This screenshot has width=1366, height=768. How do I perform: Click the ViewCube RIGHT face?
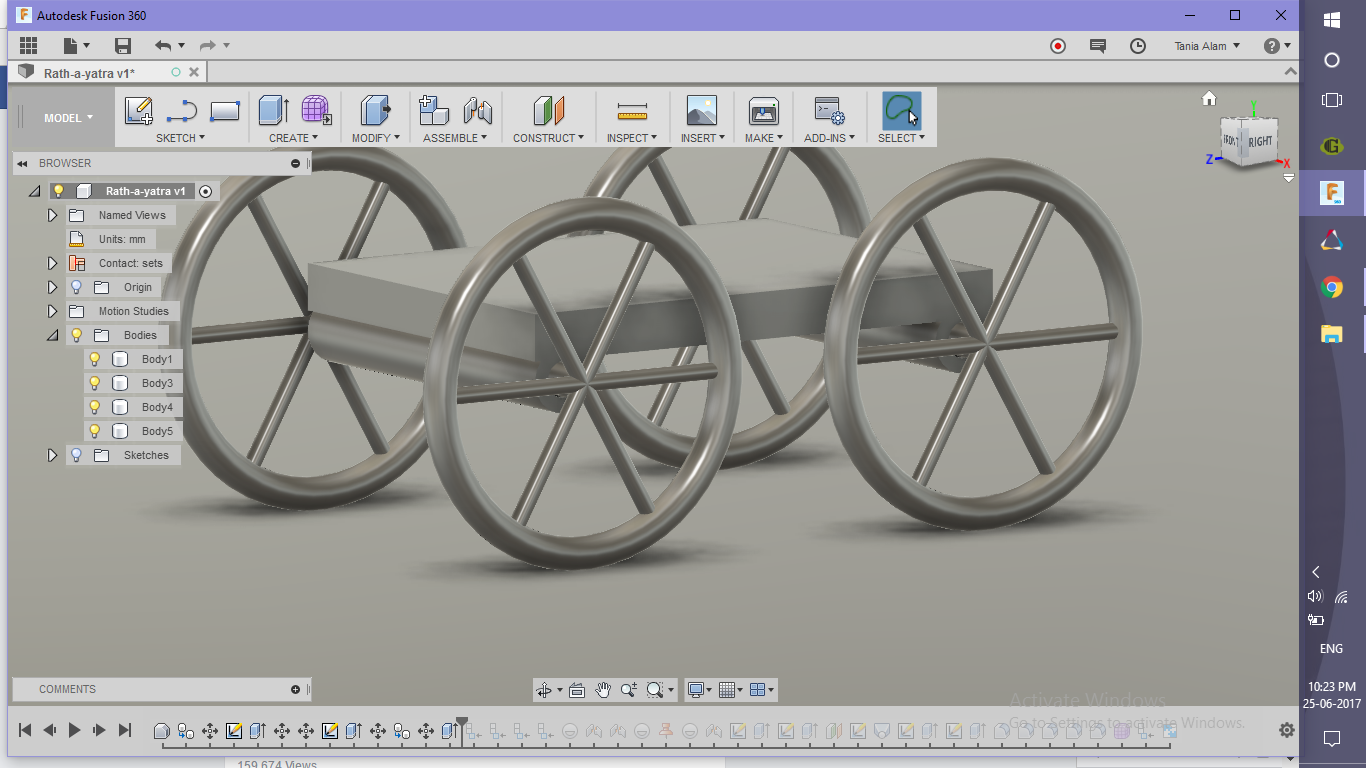coord(1259,141)
